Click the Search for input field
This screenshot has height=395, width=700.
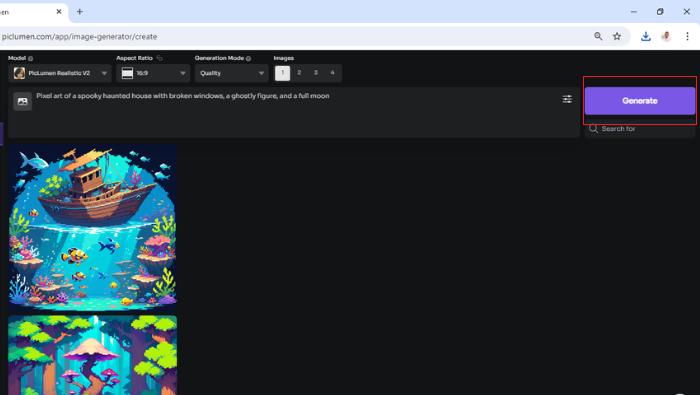click(640, 129)
